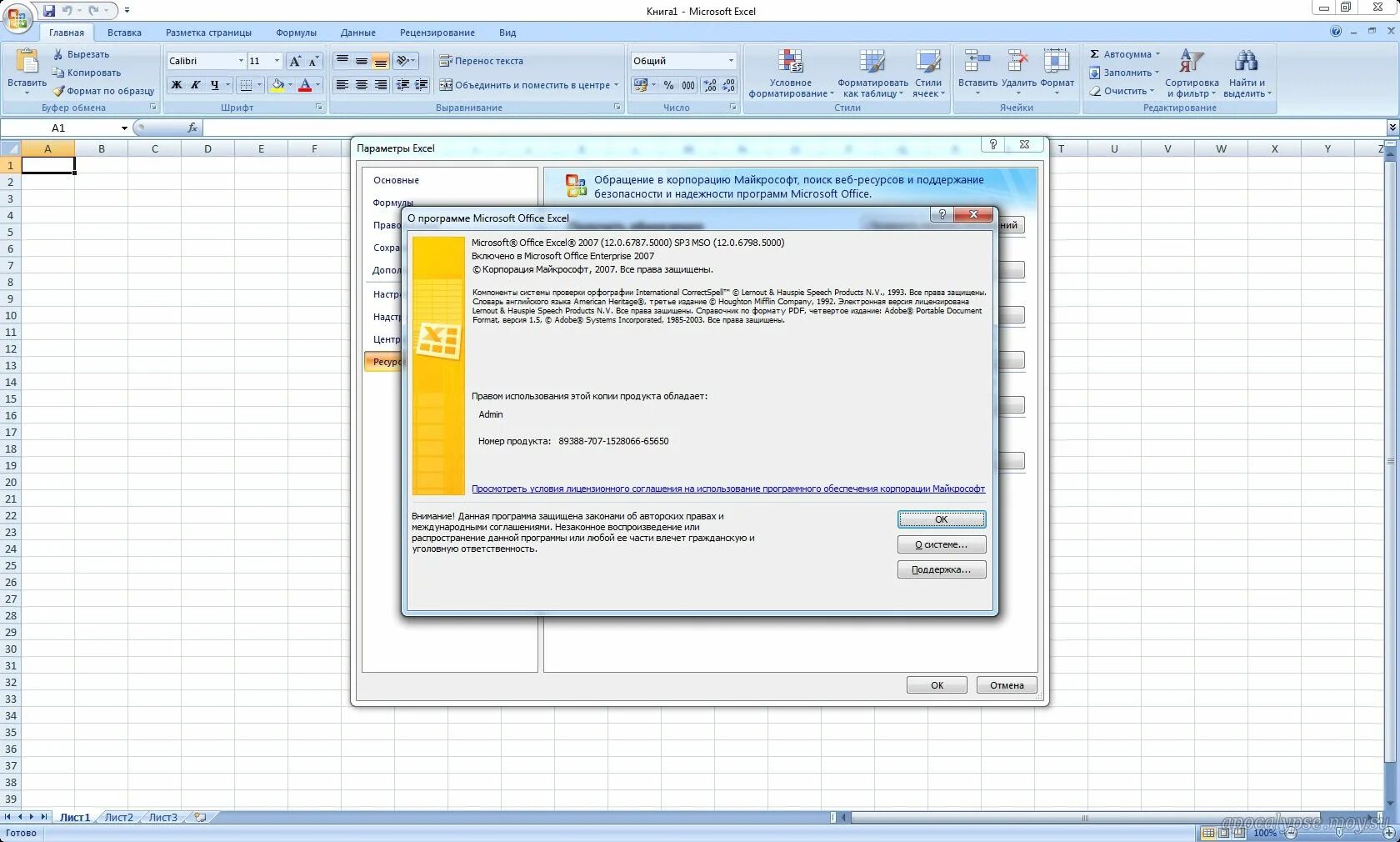Cut selection with Вырезать
Image resolution: width=1400 pixels, height=842 pixels.
pos(81,54)
